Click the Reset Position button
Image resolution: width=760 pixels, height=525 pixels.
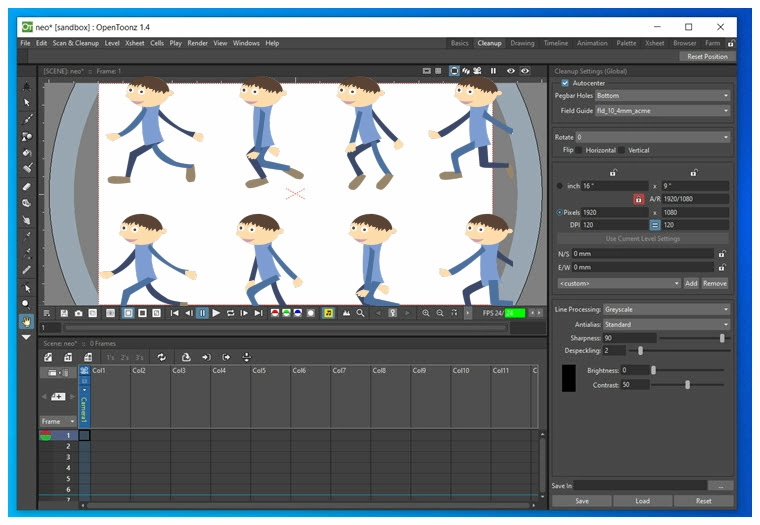(707, 57)
